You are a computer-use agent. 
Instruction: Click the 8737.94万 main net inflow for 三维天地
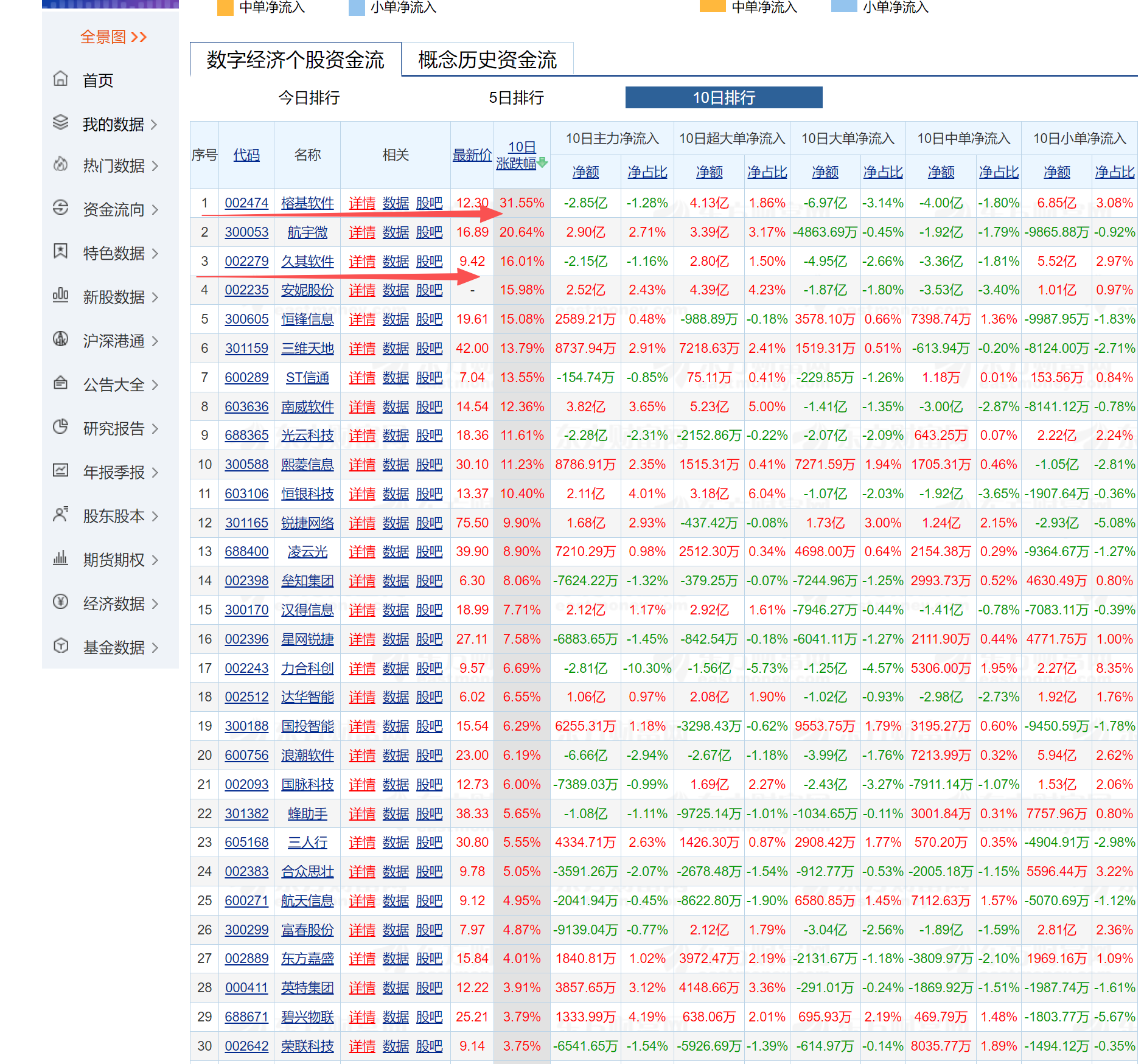point(585,349)
